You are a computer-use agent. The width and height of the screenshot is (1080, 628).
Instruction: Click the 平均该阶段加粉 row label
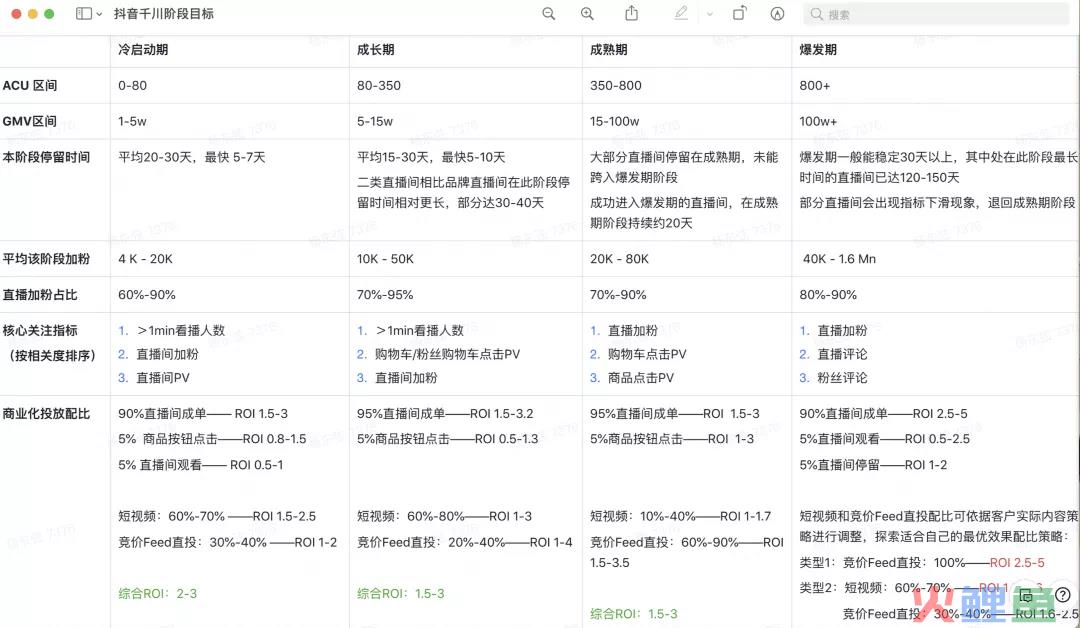click(x=46, y=259)
